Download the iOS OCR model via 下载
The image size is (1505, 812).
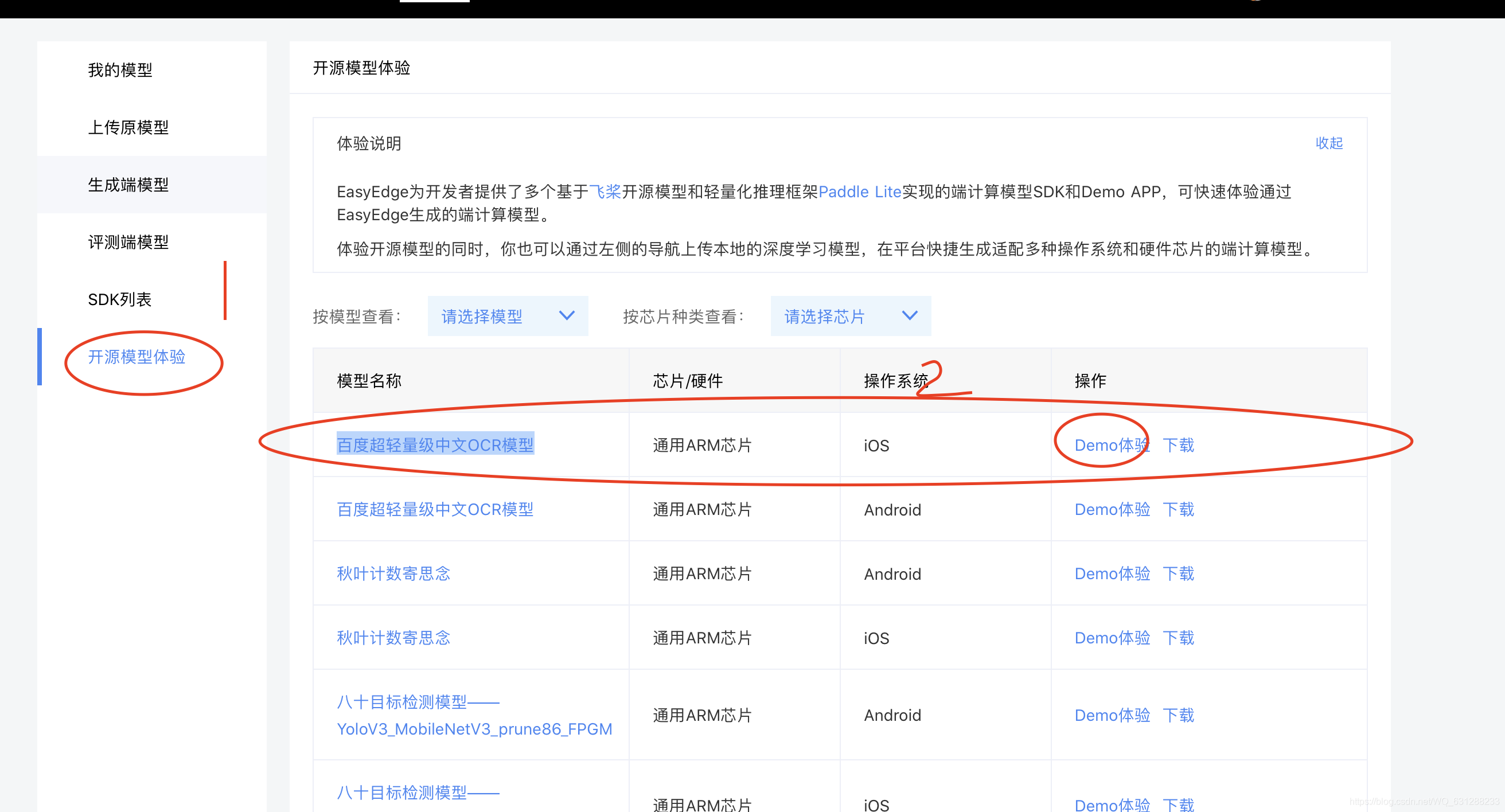pyautogui.click(x=1178, y=445)
